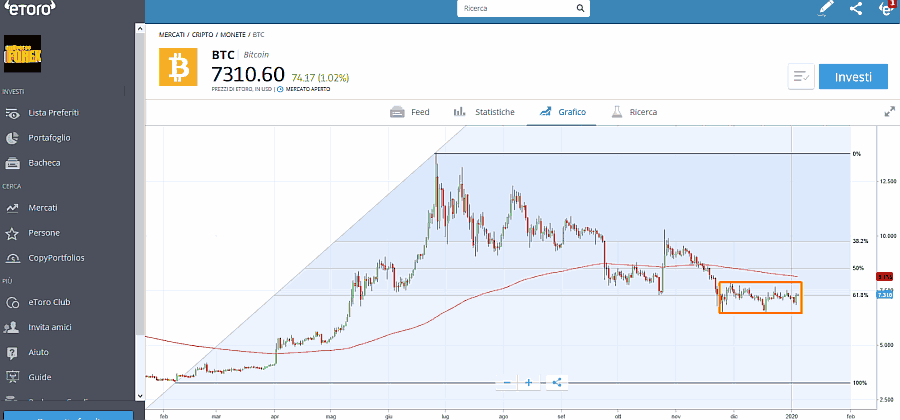Go to Portafoglio in sidebar
The image size is (900, 420).
[49, 138]
